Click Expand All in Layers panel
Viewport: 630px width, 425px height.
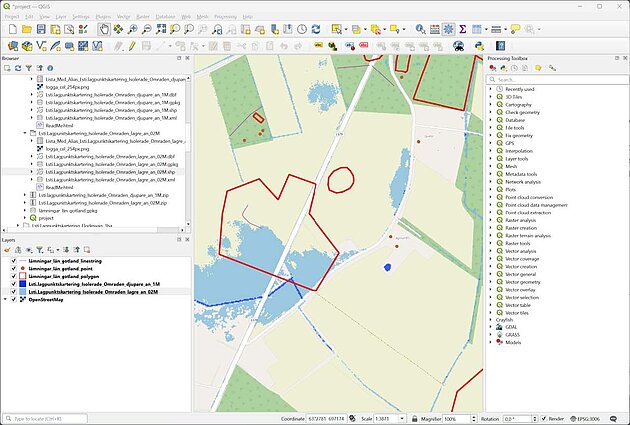(x=66, y=250)
